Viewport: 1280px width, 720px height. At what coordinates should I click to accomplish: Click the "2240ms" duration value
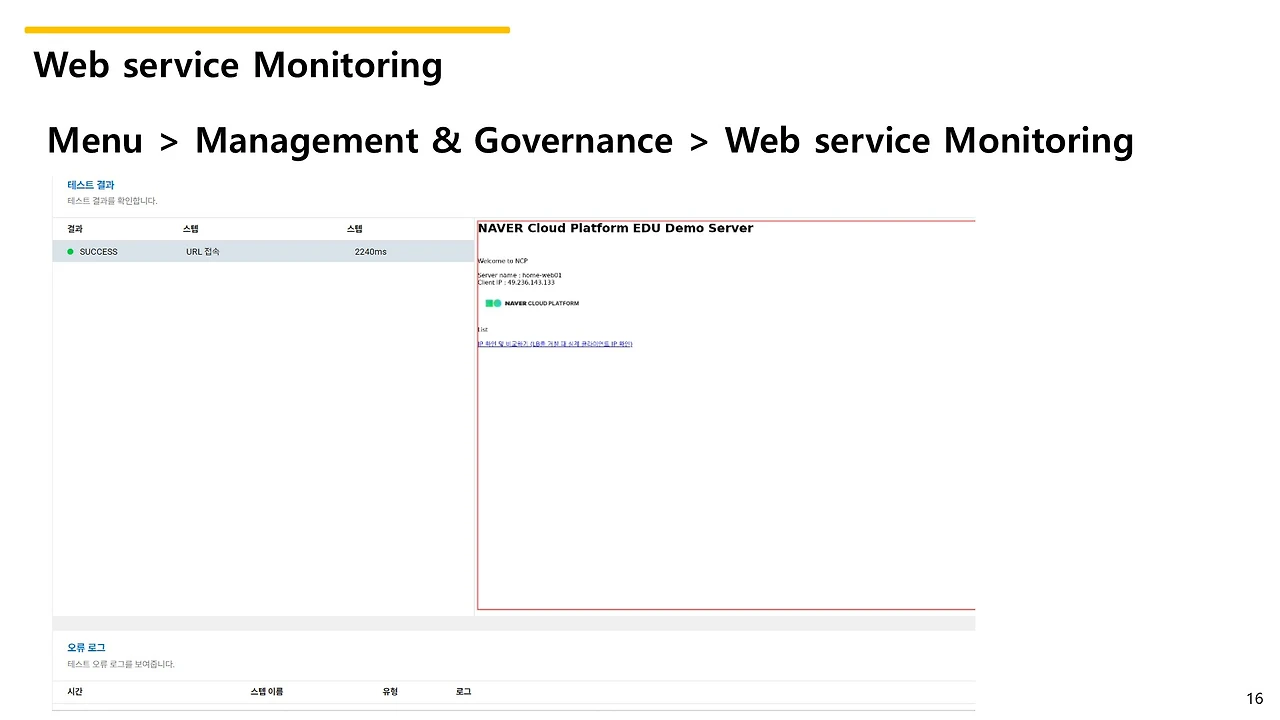(370, 252)
